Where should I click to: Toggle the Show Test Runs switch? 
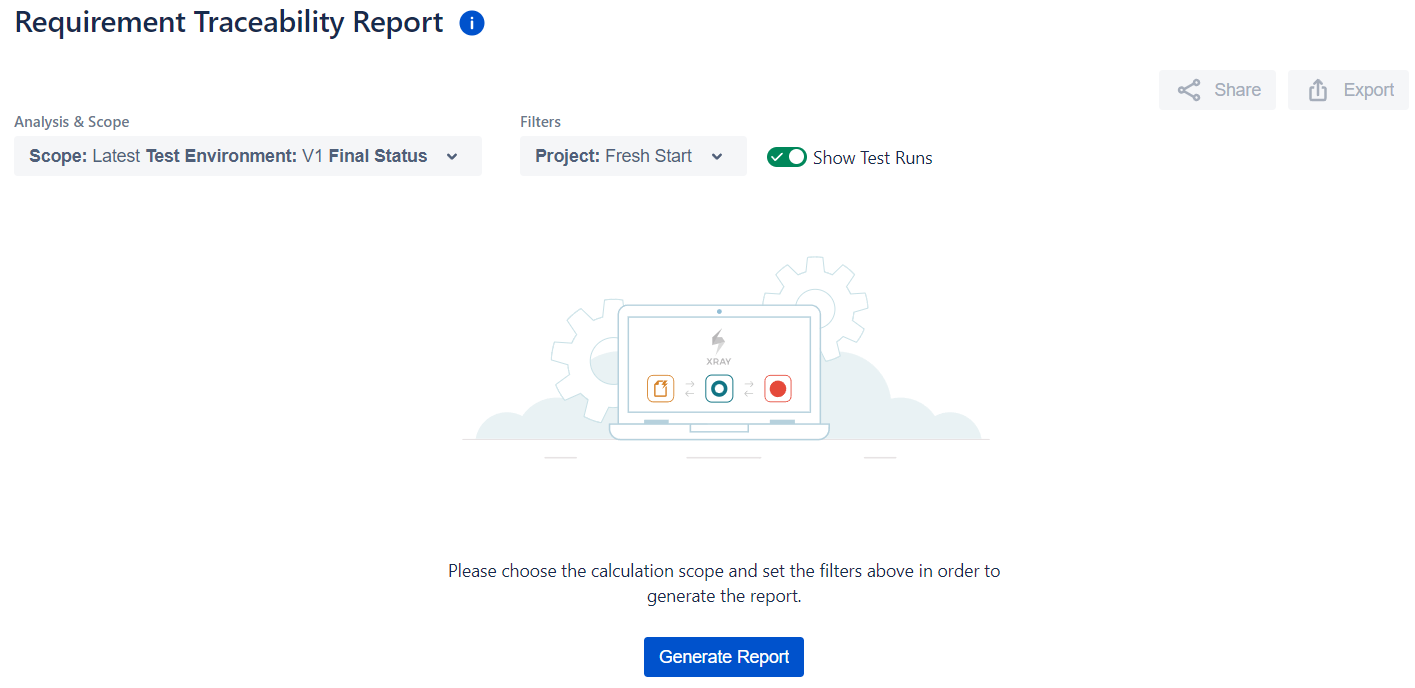pyautogui.click(x=787, y=157)
